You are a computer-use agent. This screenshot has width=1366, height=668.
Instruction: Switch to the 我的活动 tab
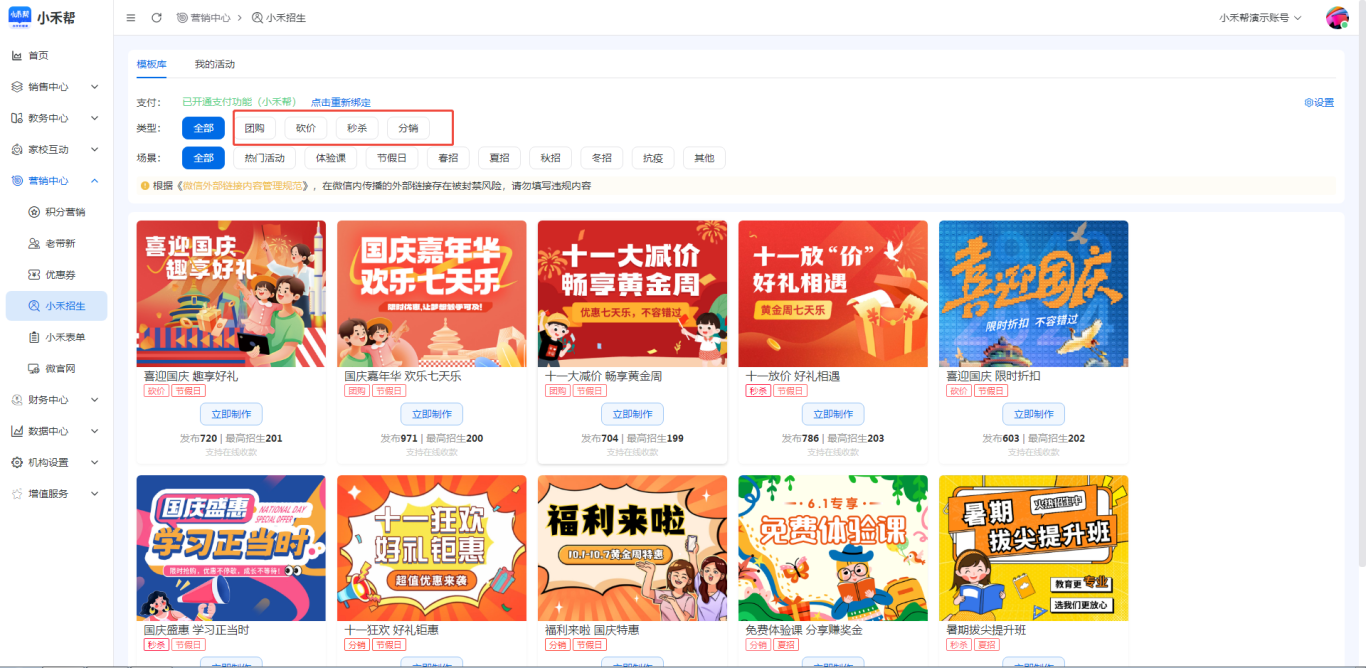point(214,64)
